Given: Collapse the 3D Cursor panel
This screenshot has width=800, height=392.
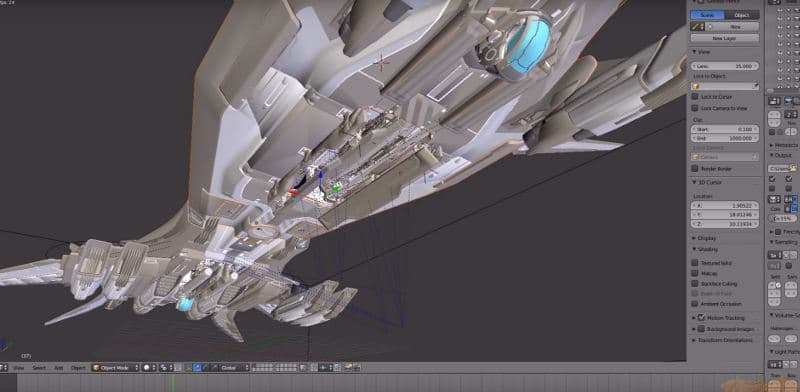Looking at the screenshot, I should pyautogui.click(x=694, y=182).
